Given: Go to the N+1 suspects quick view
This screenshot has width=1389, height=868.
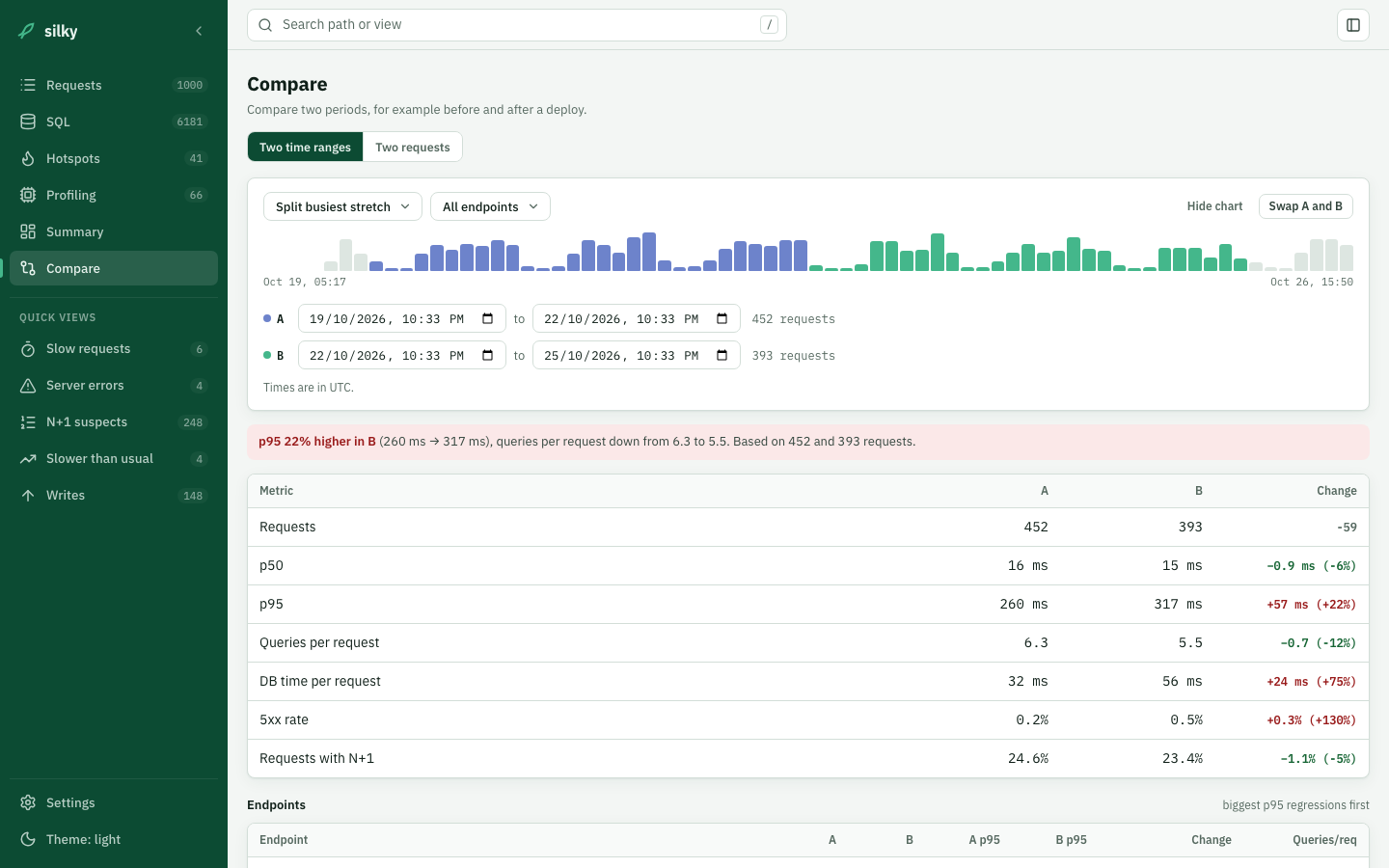Looking at the screenshot, I should click(114, 422).
